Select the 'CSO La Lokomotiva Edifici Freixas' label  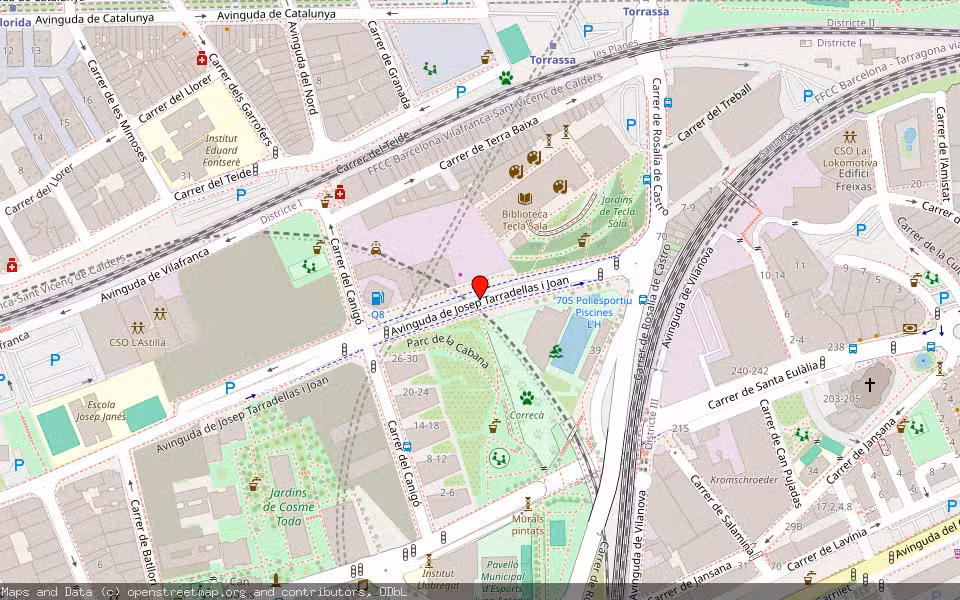(850, 168)
